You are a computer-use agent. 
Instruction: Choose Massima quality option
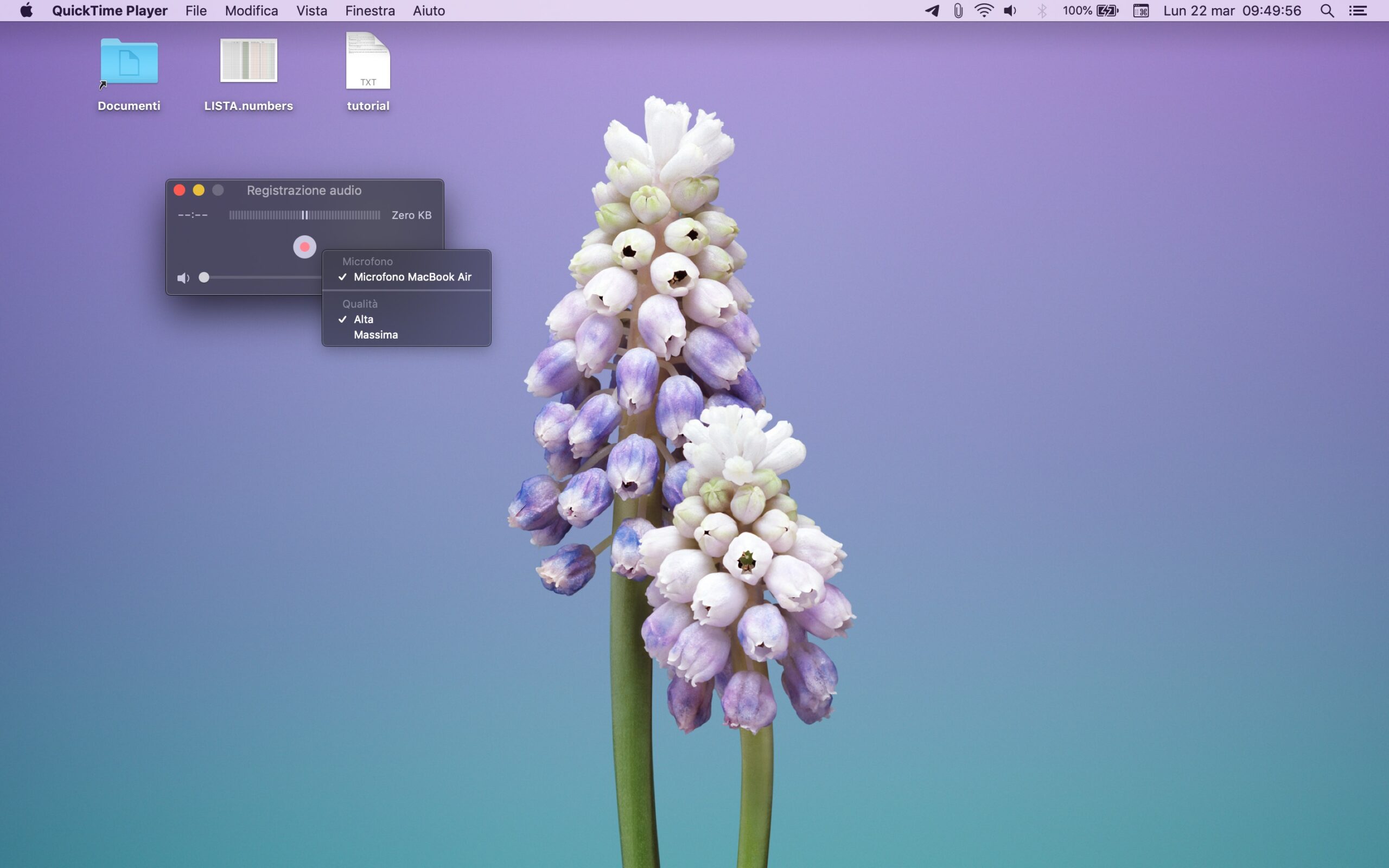click(375, 335)
